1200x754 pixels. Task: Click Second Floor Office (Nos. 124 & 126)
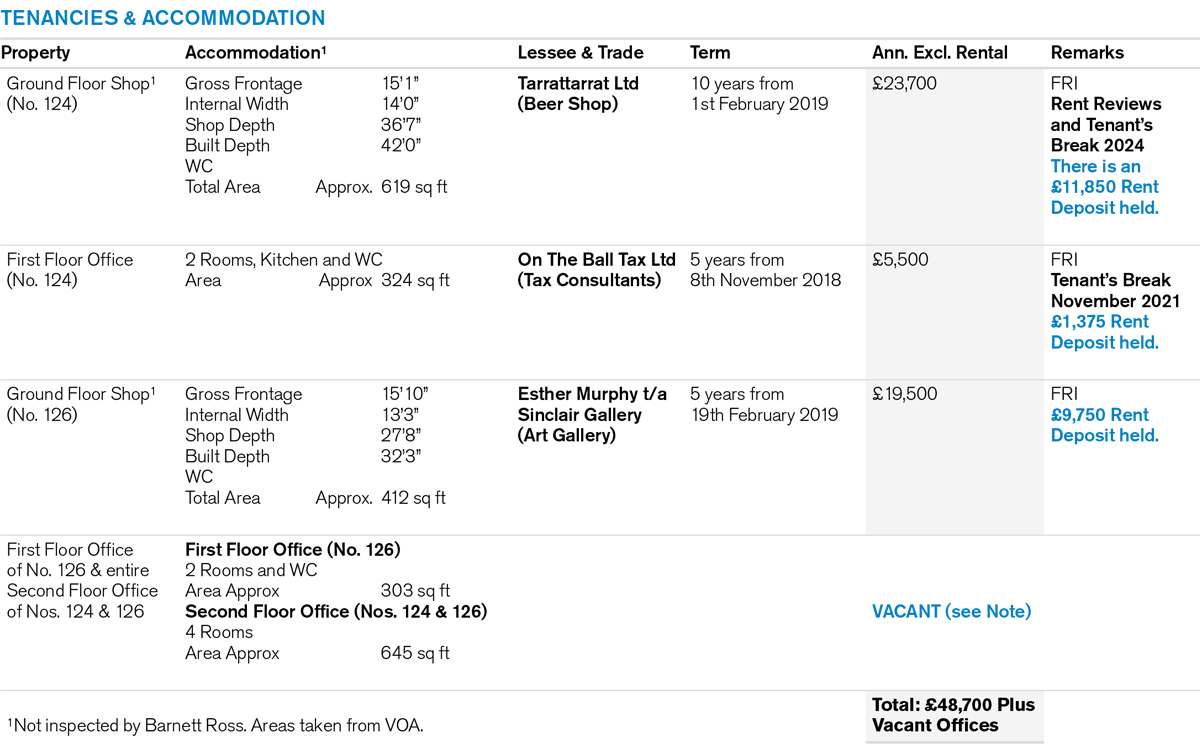click(x=336, y=611)
